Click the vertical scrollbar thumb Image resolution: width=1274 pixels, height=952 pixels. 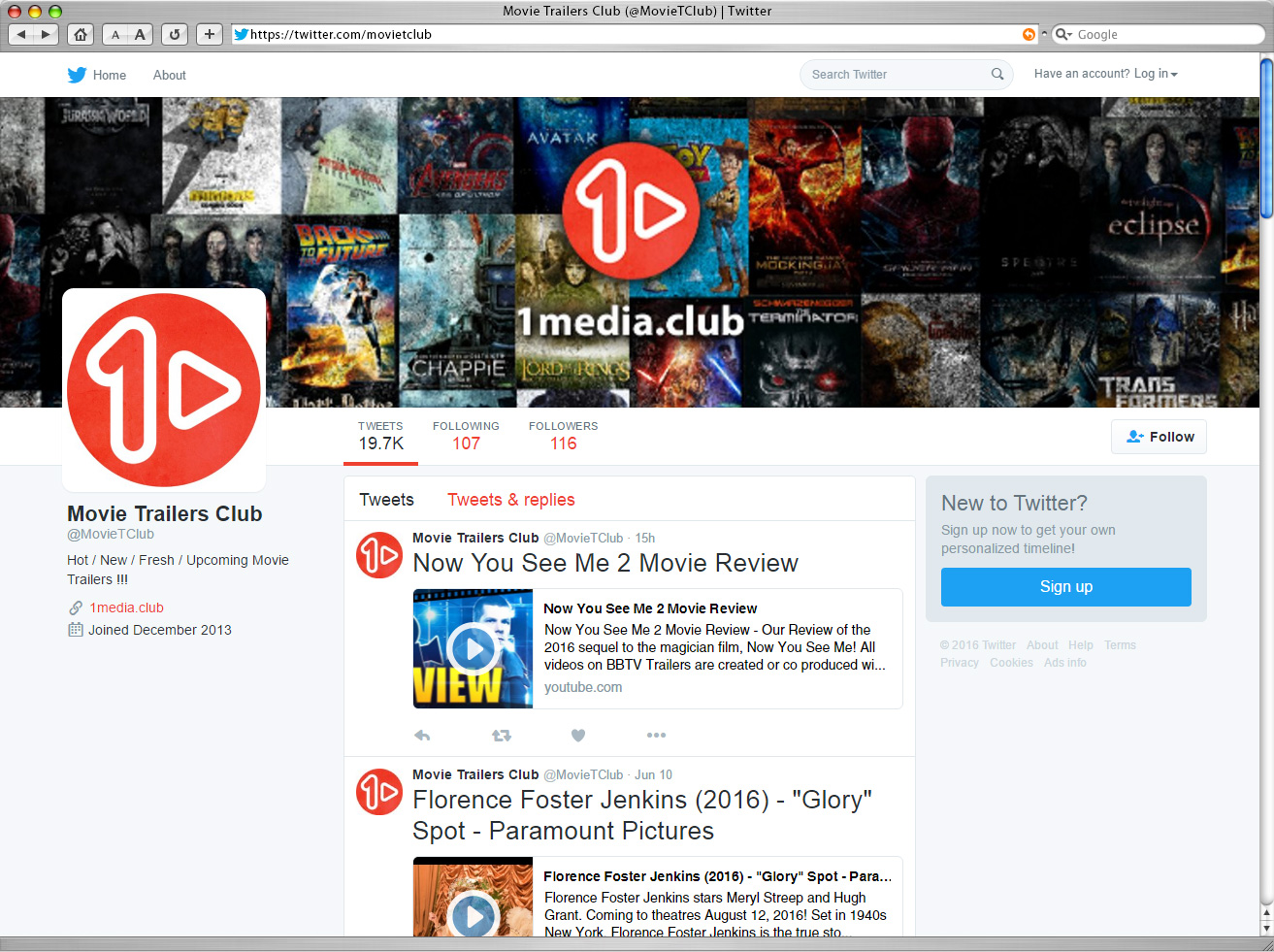(x=1266, y=138)
